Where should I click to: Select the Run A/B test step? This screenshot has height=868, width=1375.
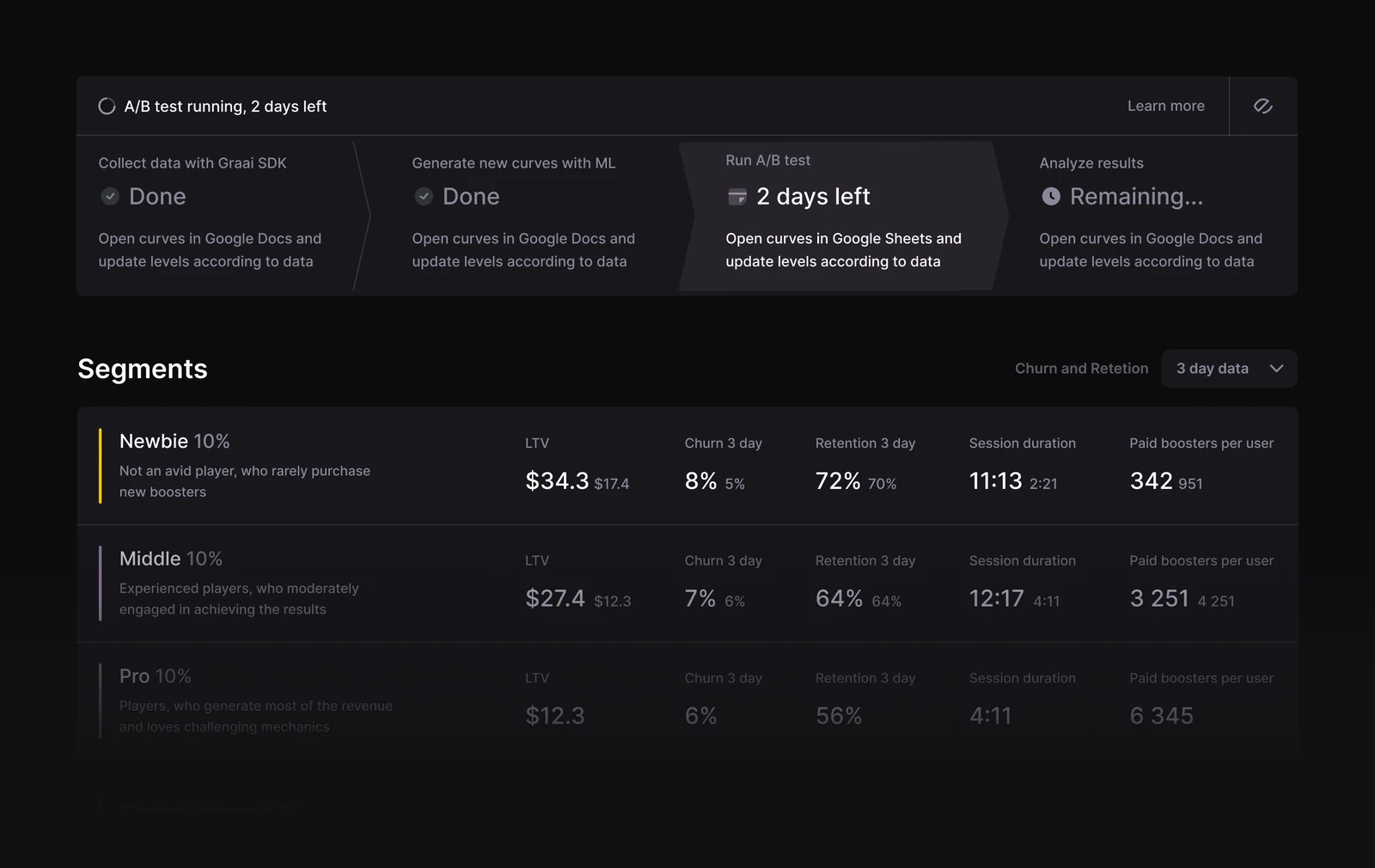tap(842, 216)
